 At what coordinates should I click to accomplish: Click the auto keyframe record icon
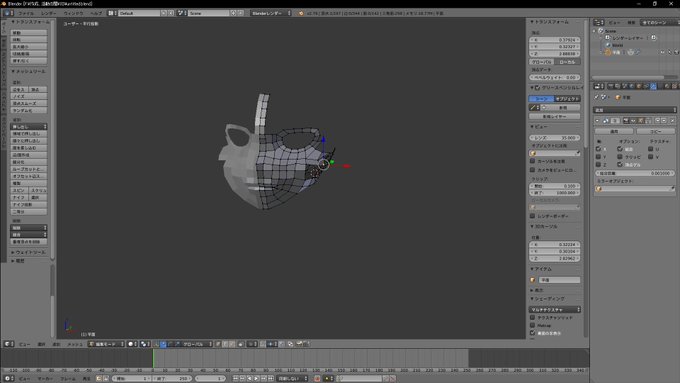(x=317, y=379)
